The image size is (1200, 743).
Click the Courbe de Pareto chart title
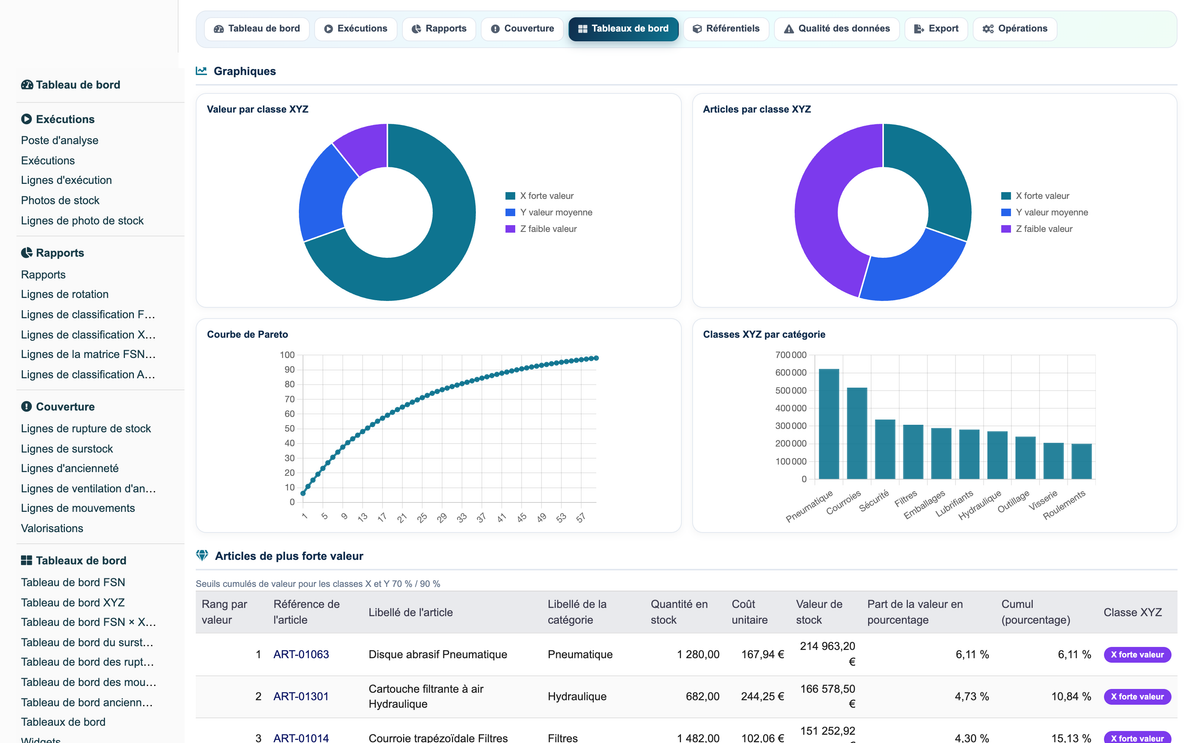[x=247, y=334]
